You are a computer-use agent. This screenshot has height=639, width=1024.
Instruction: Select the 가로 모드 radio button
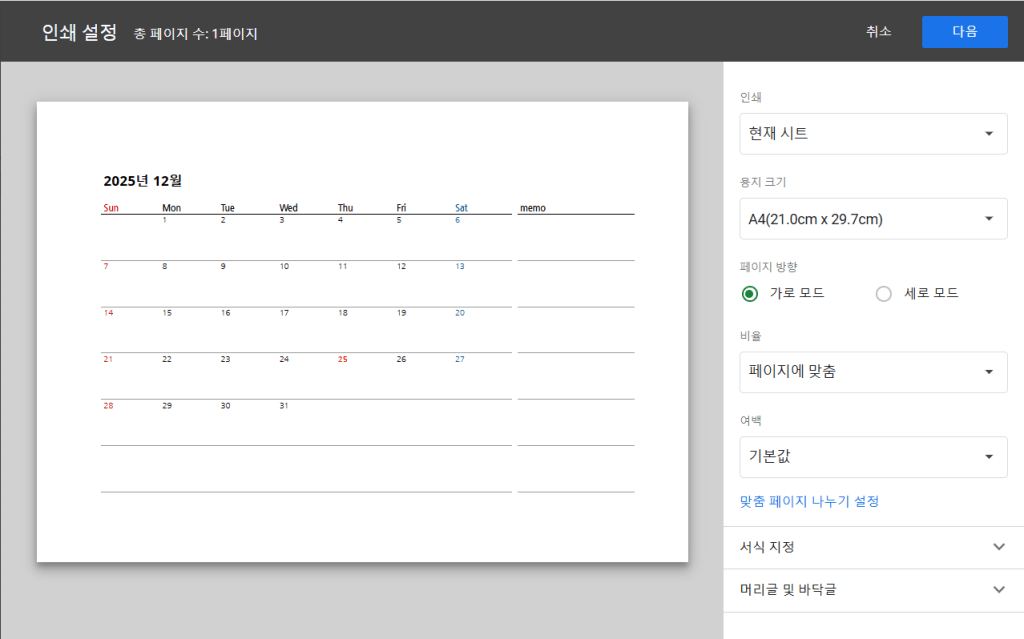point(750,294)
